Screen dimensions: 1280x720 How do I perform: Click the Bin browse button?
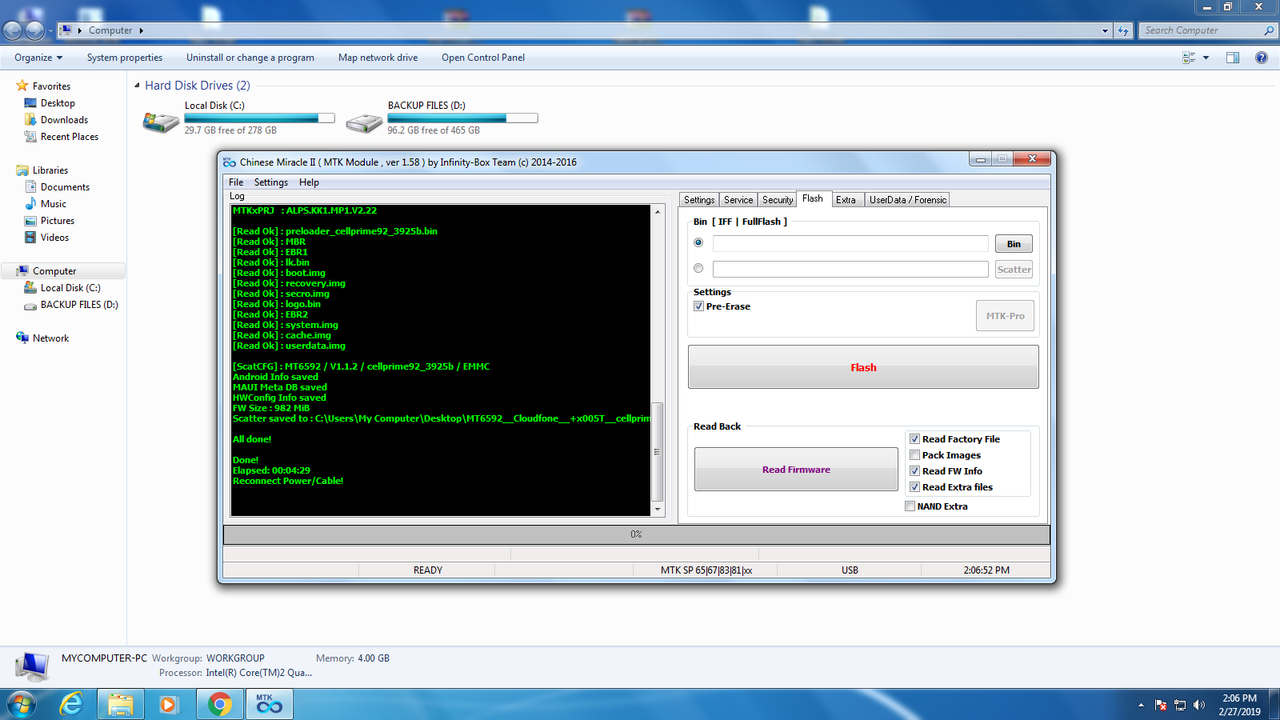click(x=1014, y=244)
